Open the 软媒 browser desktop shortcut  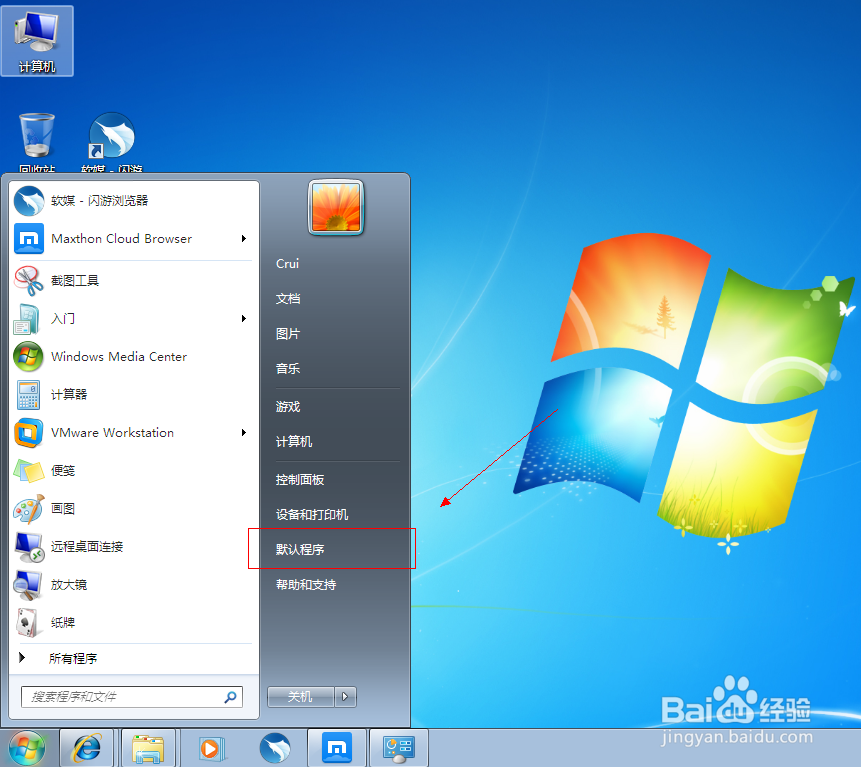pos(112,142)
